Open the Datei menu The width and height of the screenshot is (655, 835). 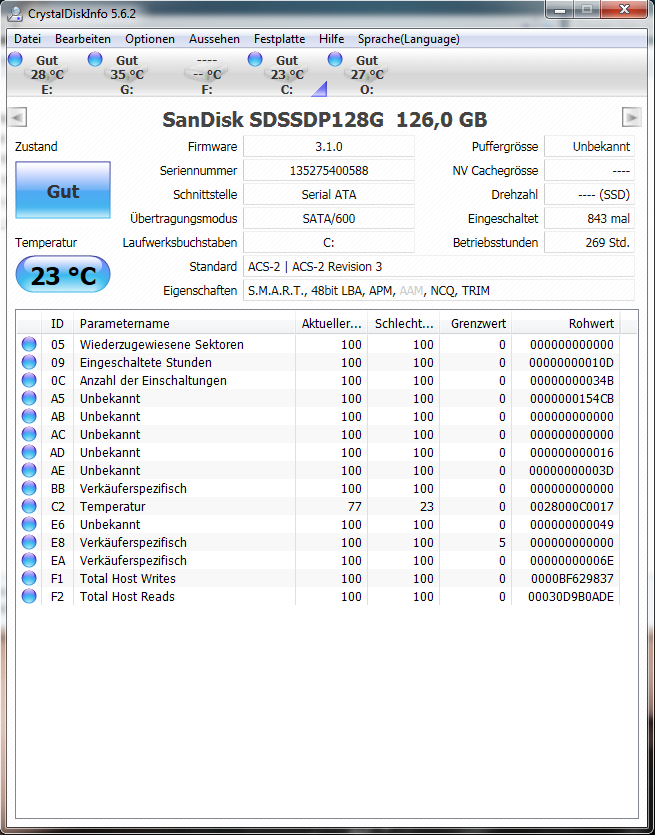pos(27,39)
